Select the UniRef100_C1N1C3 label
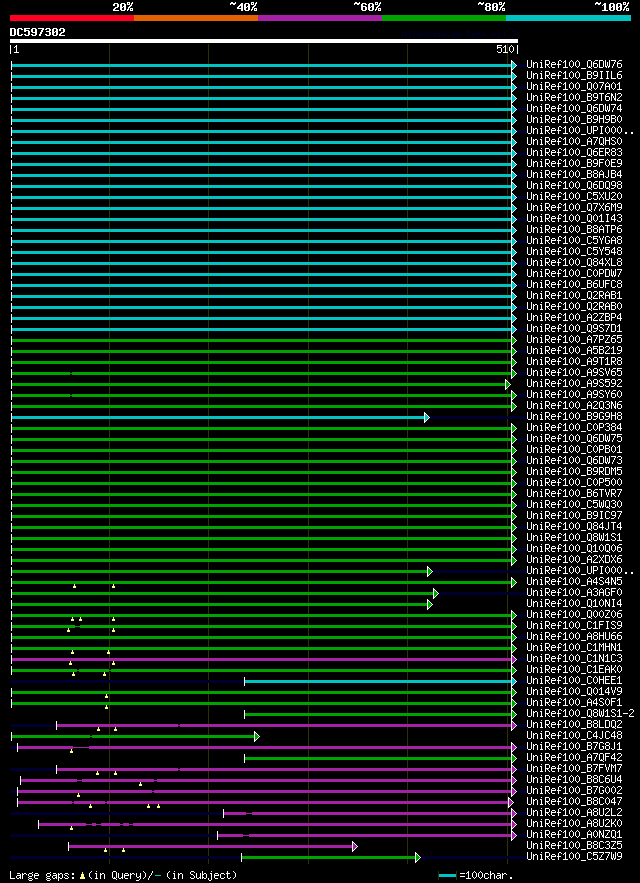Image resolution: width=640 pixels, height=883 pixels. coord(574,659)
